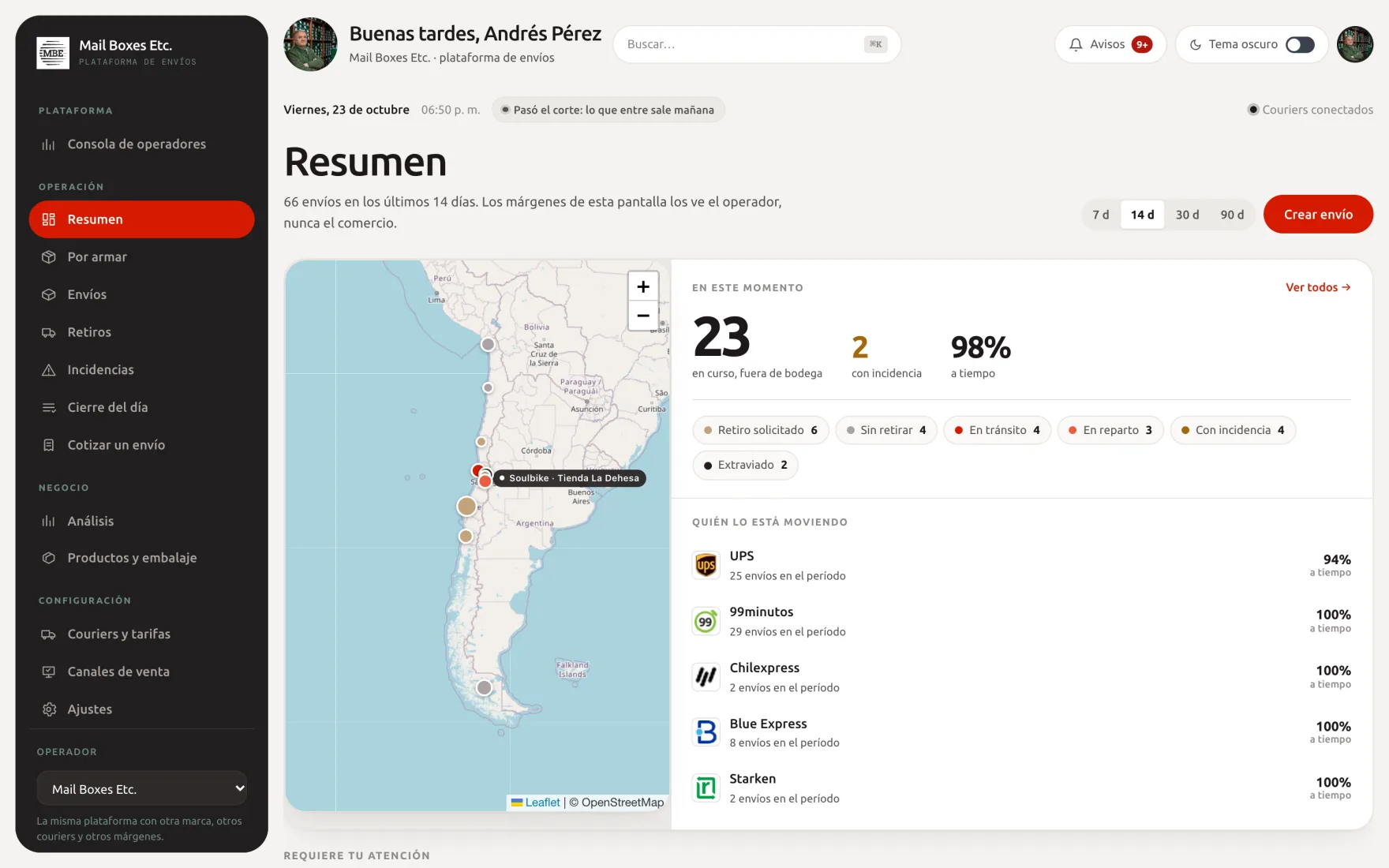Click the Retiros truck icon

coord(49,332)
